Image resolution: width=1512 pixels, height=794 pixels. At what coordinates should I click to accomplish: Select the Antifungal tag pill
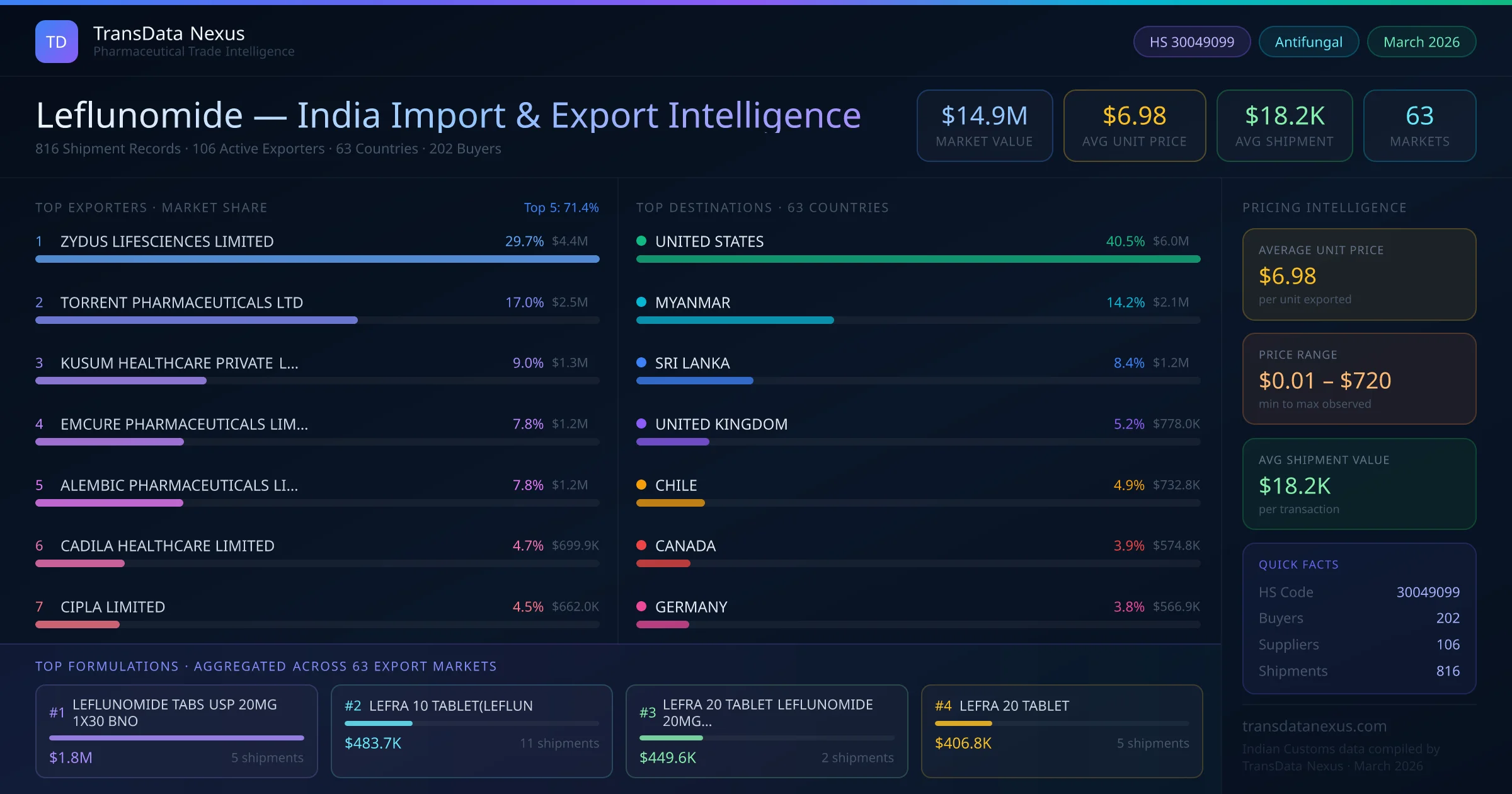pyautogui.click(x=1308, y=42)
